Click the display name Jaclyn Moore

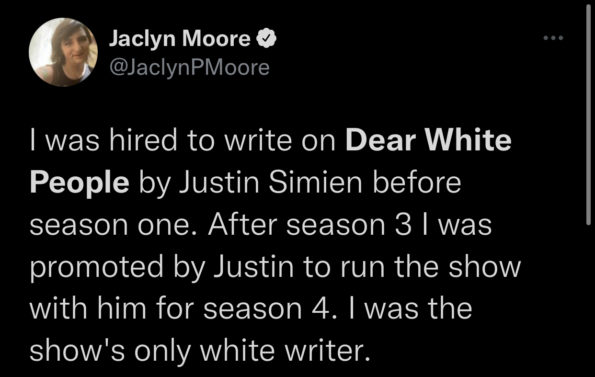point(180,38)
